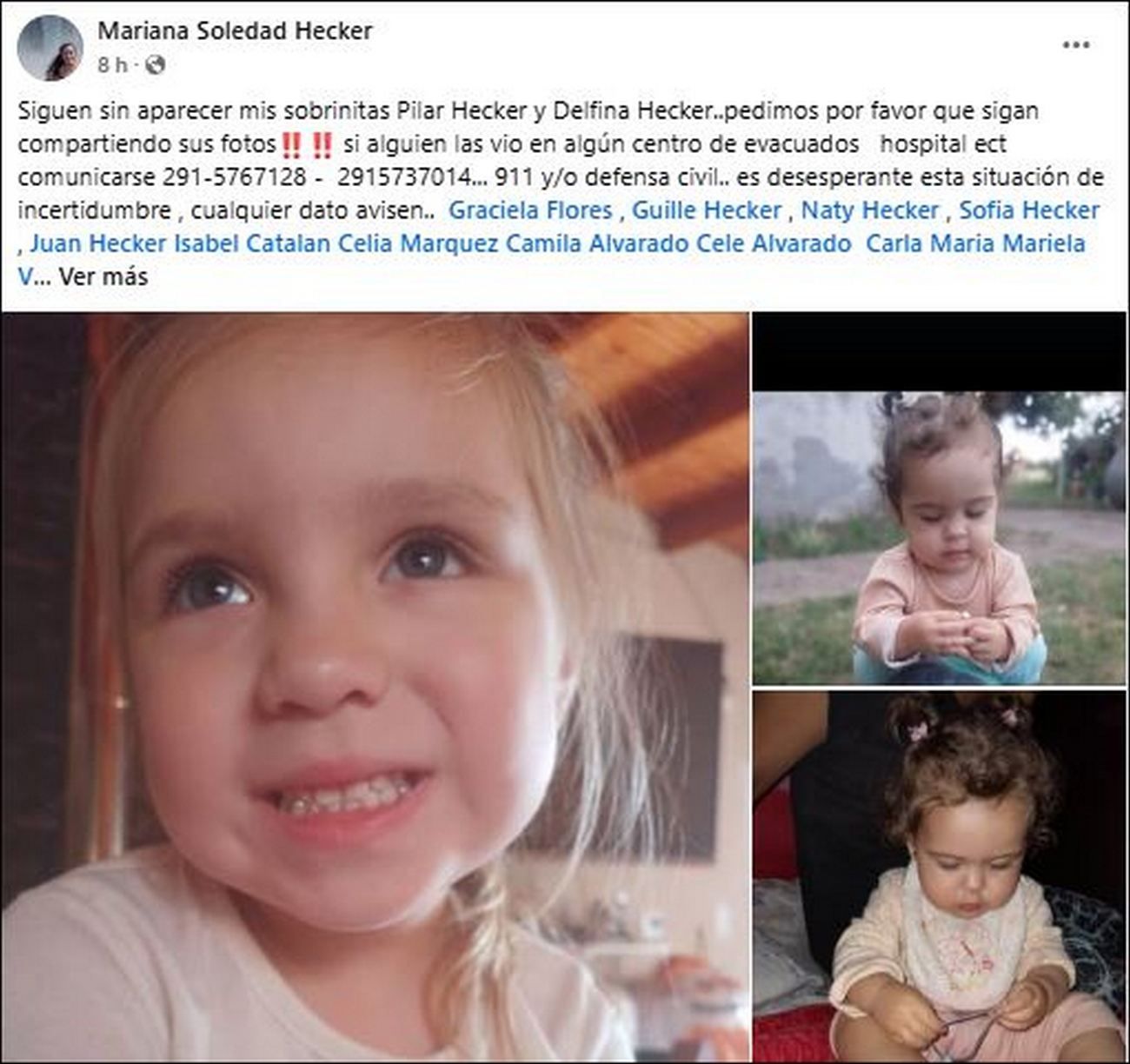Image resolution: width=1130 pixels, height=1064 pixels.
Task: Open tagged profile Carla Maria Mariela
Action: coord(975,243)
